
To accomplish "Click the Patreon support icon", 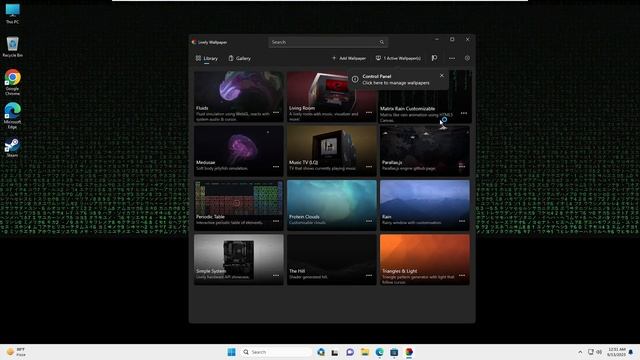I will pos(434,58).
